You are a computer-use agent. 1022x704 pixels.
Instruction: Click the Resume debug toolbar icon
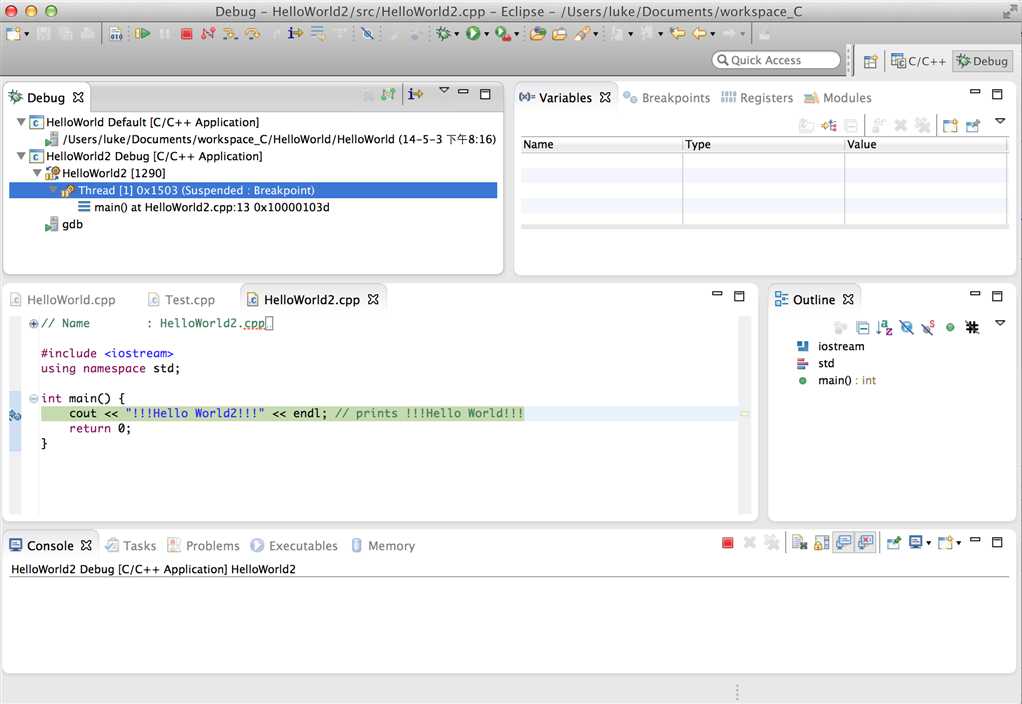pyautogui.click(x=143, y=33)
